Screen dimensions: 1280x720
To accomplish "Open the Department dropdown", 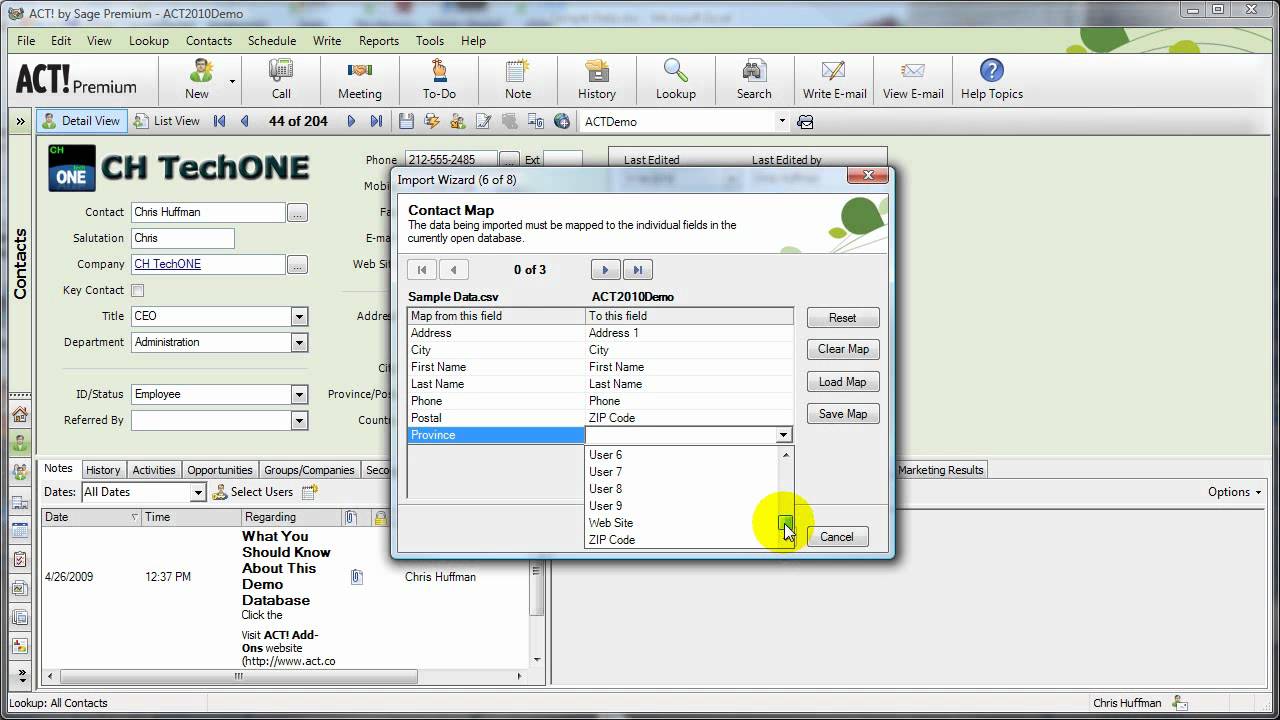I will coord(299,342).
